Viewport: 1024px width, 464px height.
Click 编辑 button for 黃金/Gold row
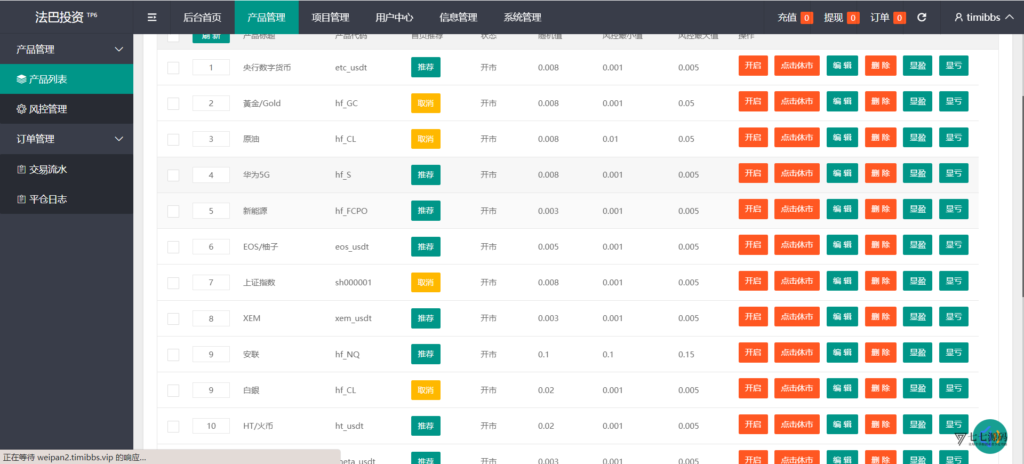[842, 102]
